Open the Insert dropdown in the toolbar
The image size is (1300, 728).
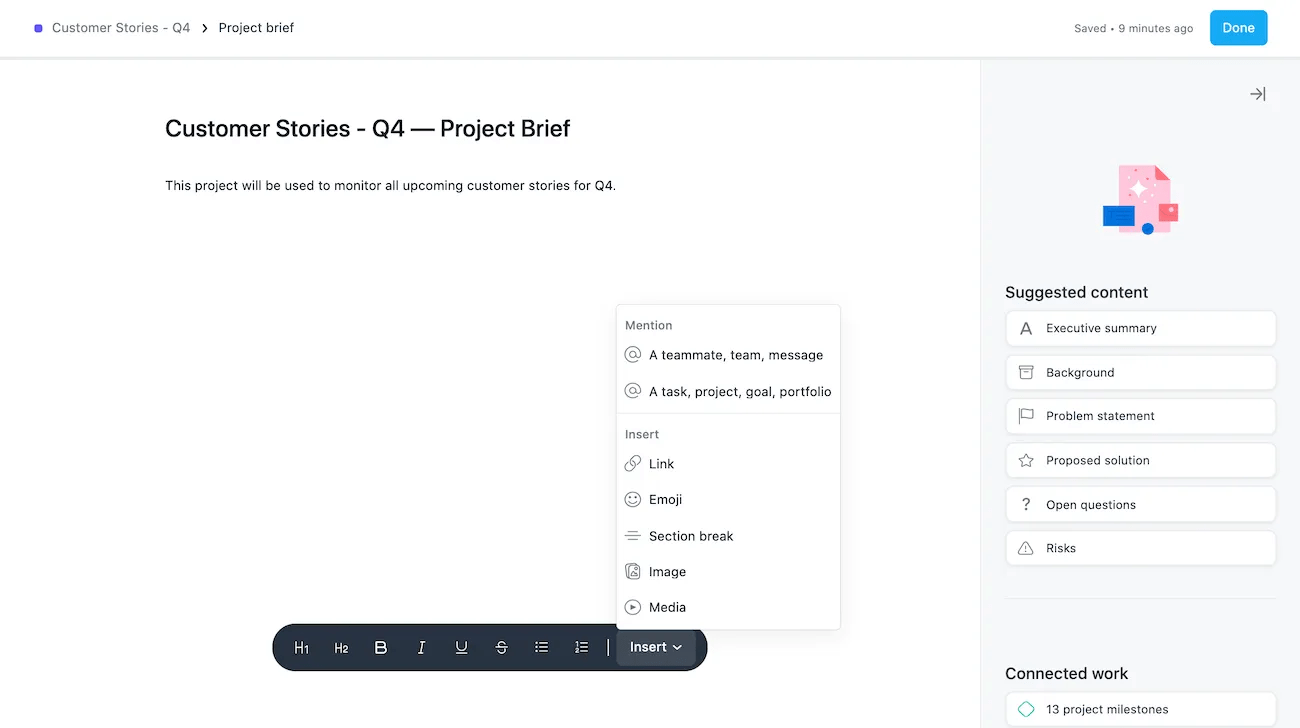[x=655, y=647]
